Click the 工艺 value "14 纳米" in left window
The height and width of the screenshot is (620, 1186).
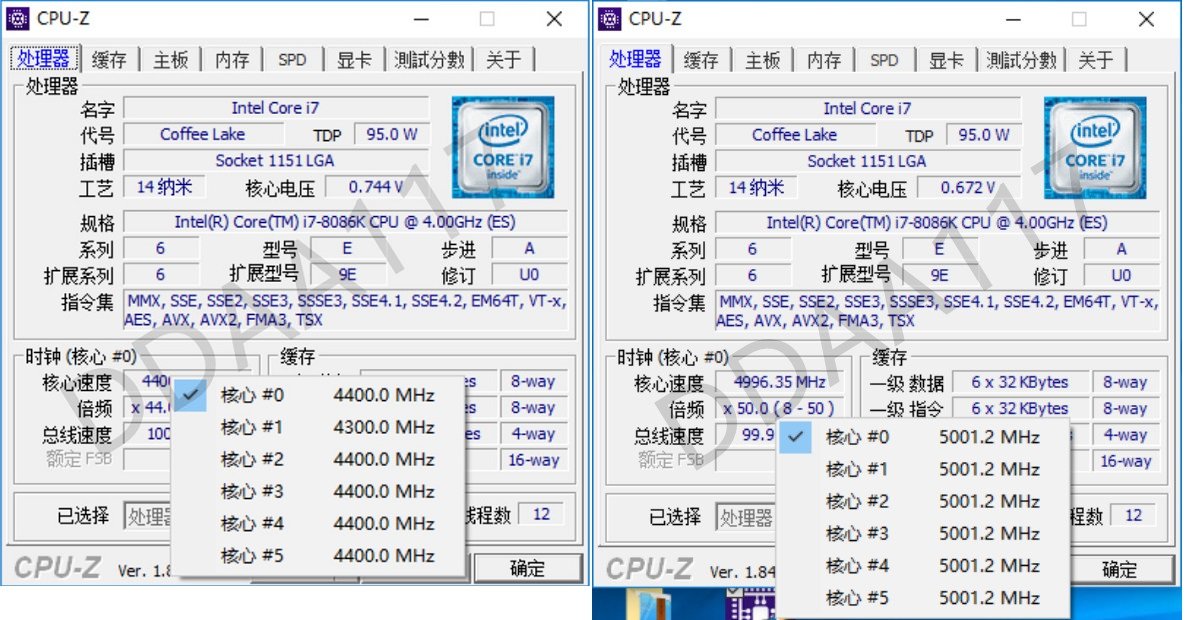click(164, 187)
